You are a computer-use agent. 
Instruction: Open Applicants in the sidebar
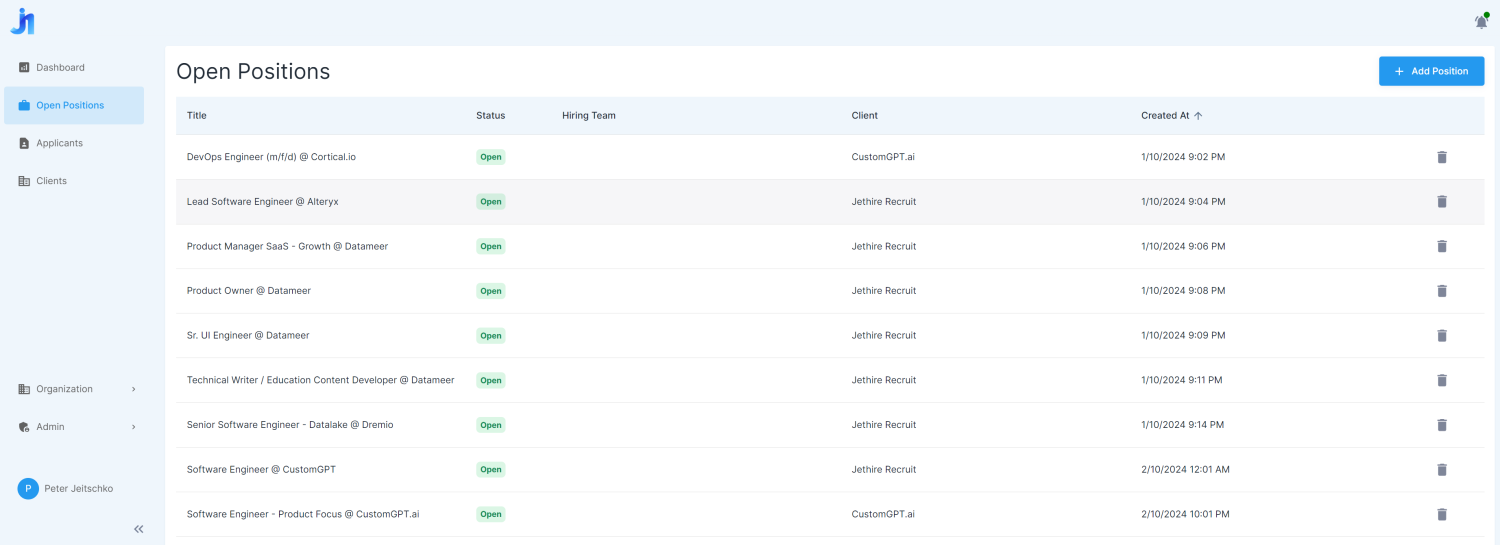click(x=74, y=143)
